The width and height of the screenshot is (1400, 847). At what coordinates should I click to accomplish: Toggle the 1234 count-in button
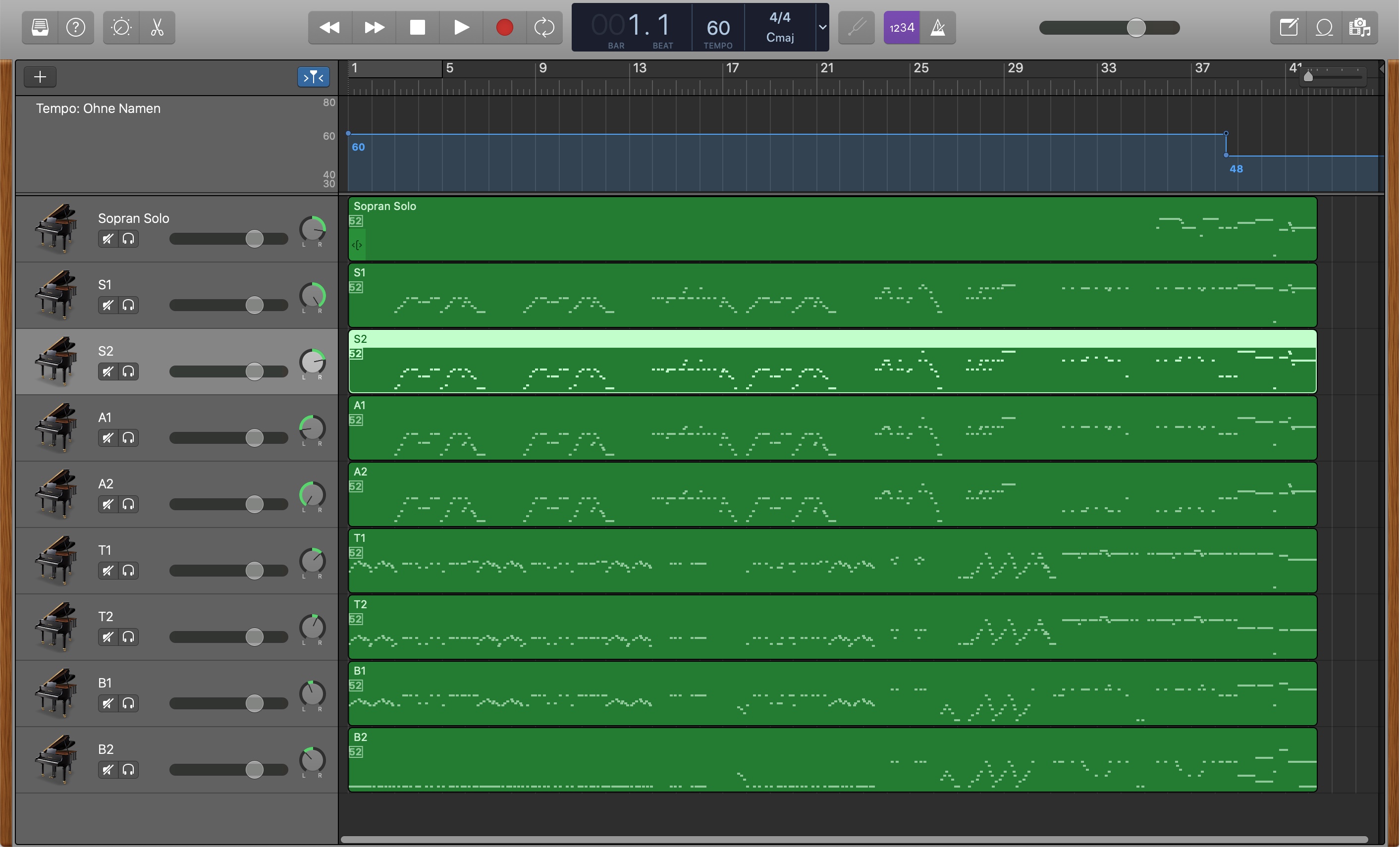click(902, 27)
